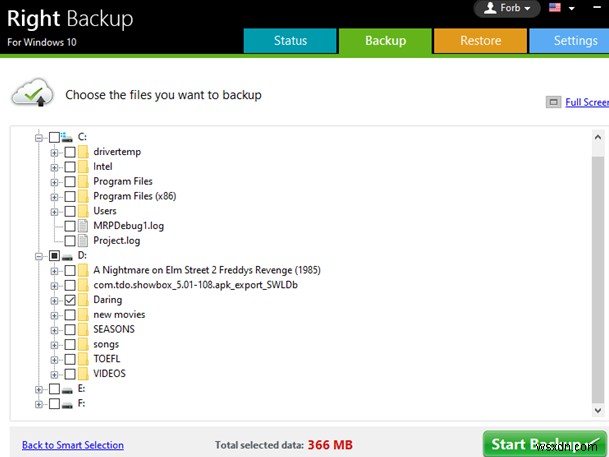Expand the drivertemp folder node
The width and height of the screenshot is (609, 457).
[x=55, y=152]
